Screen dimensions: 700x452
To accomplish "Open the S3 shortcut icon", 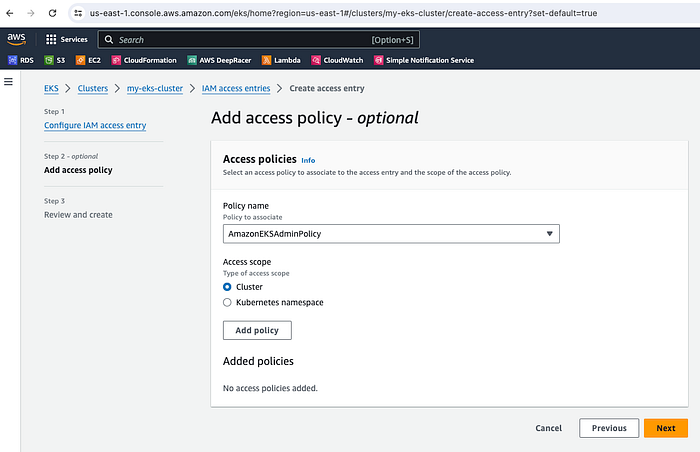I will [49, 60].
